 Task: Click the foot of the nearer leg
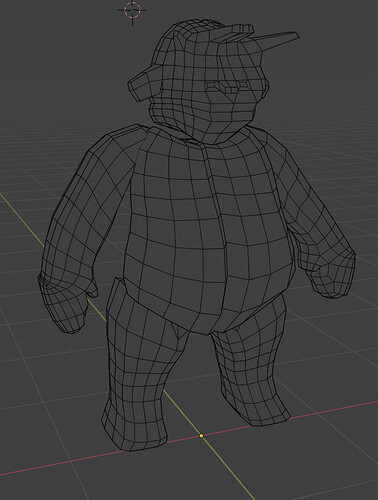tap(133, 427)
